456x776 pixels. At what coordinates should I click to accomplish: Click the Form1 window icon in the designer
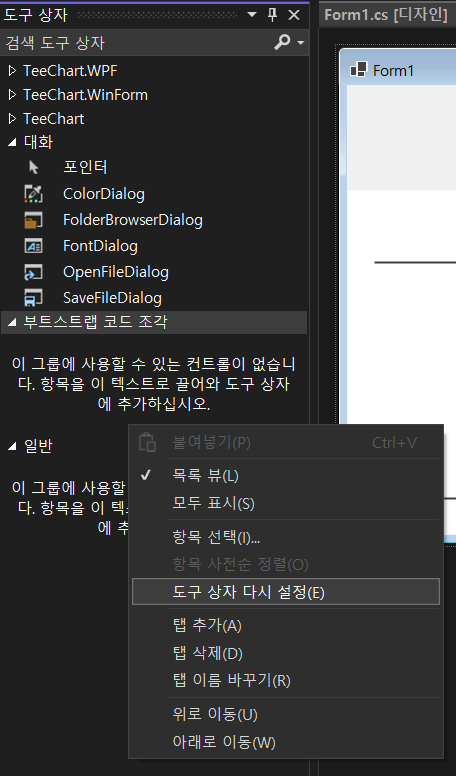[x=358, y=69]
